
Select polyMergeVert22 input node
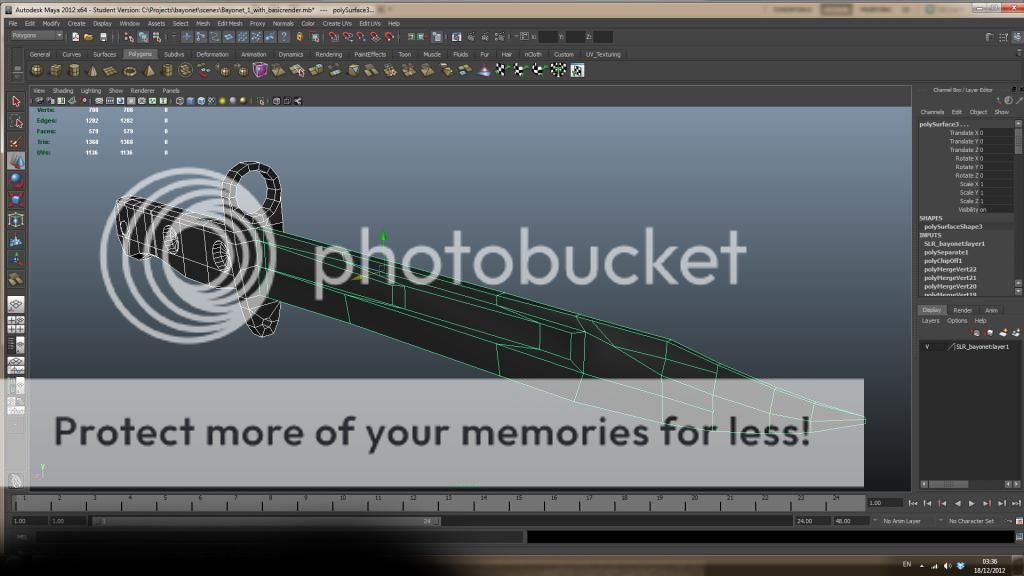click(950, 269)
